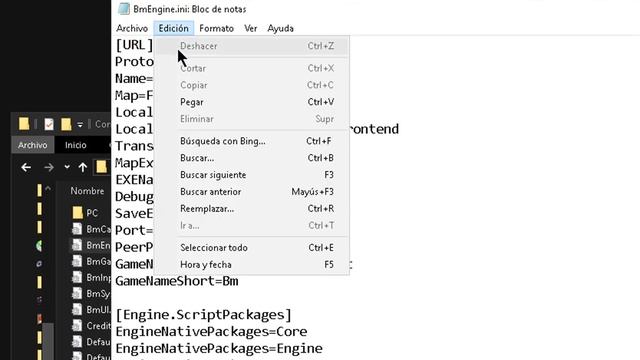
Task: Open the Formato menu
Action: 216,28
